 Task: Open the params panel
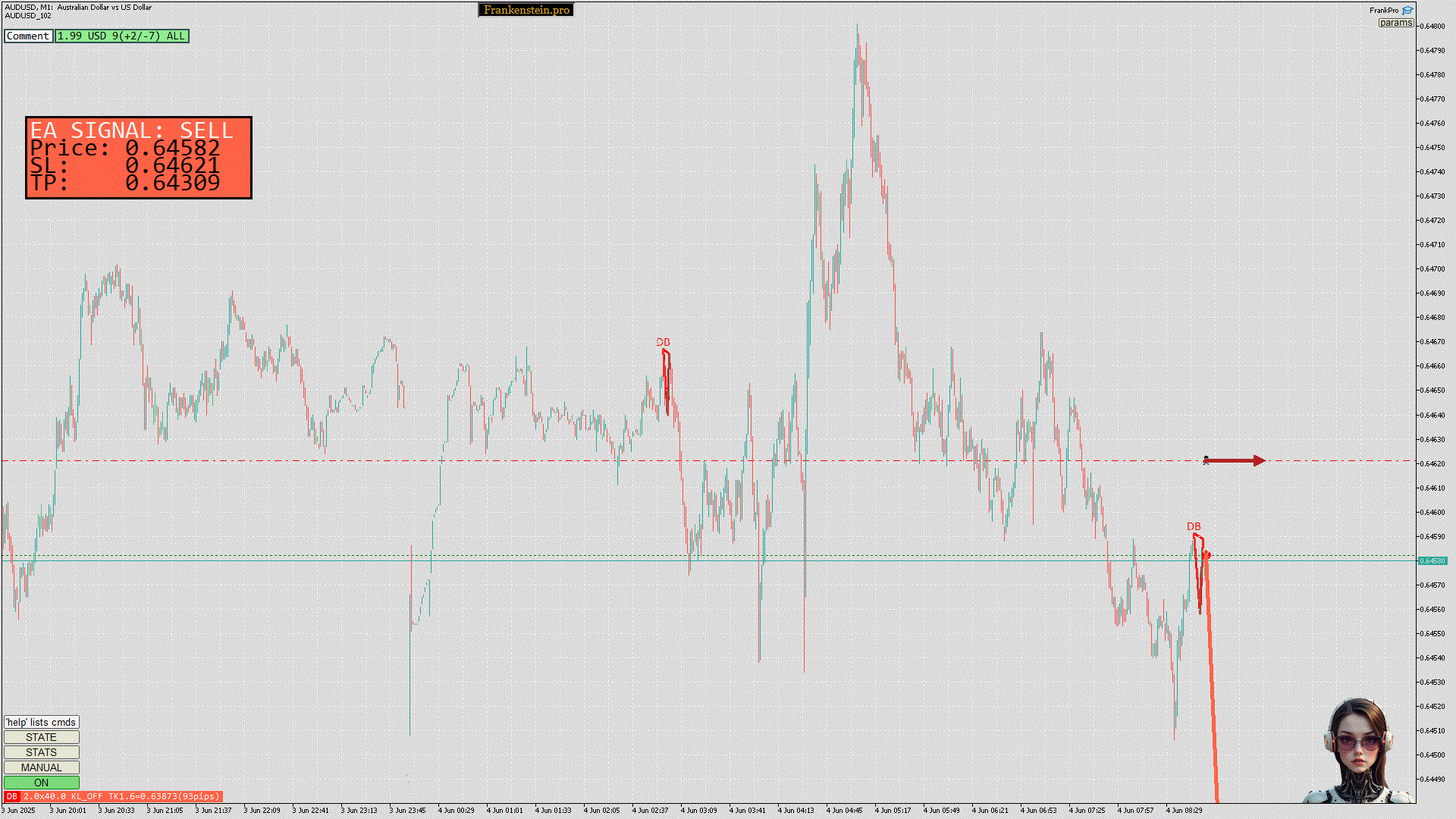(x=1395, y=23)
